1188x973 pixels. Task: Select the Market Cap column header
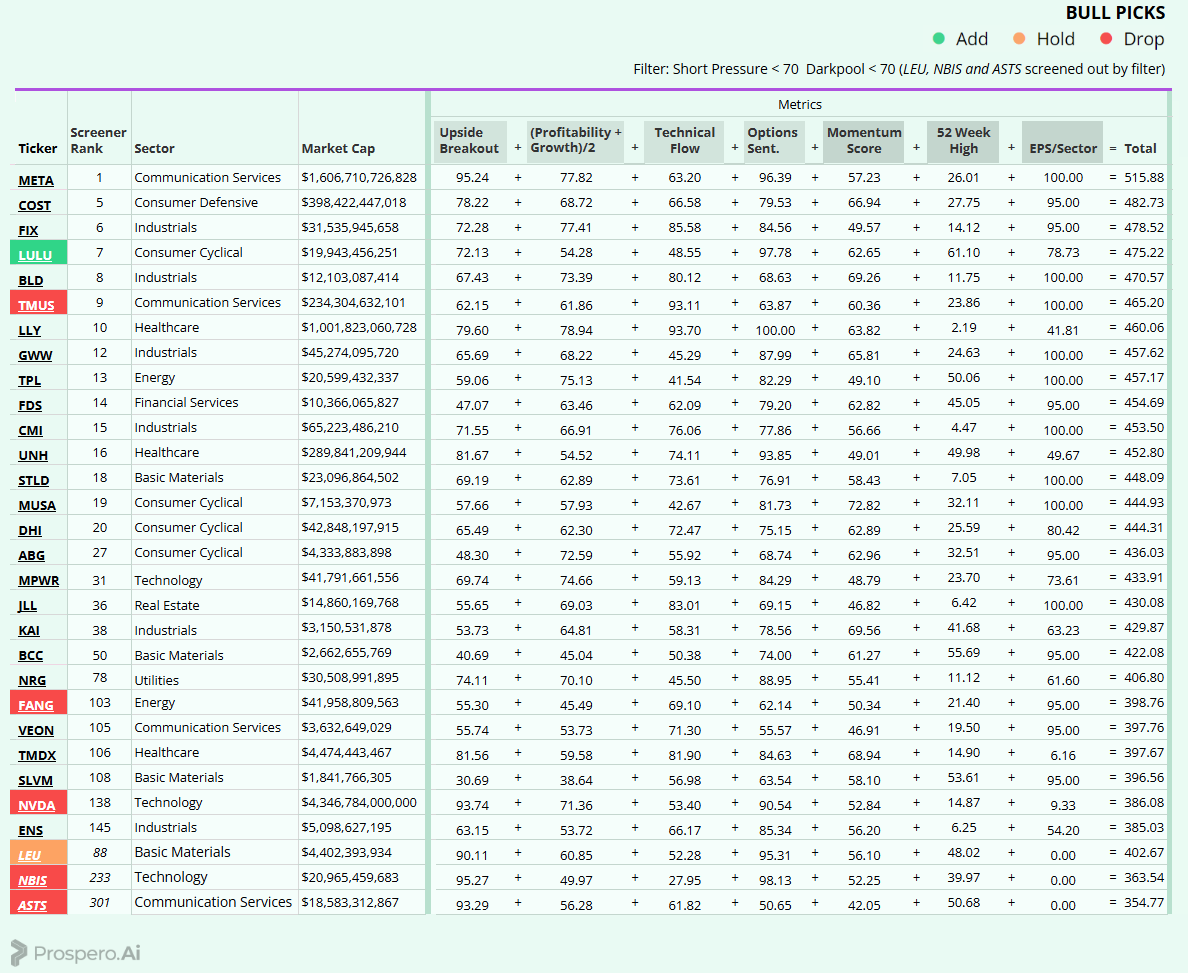click(x=338, y=149)
